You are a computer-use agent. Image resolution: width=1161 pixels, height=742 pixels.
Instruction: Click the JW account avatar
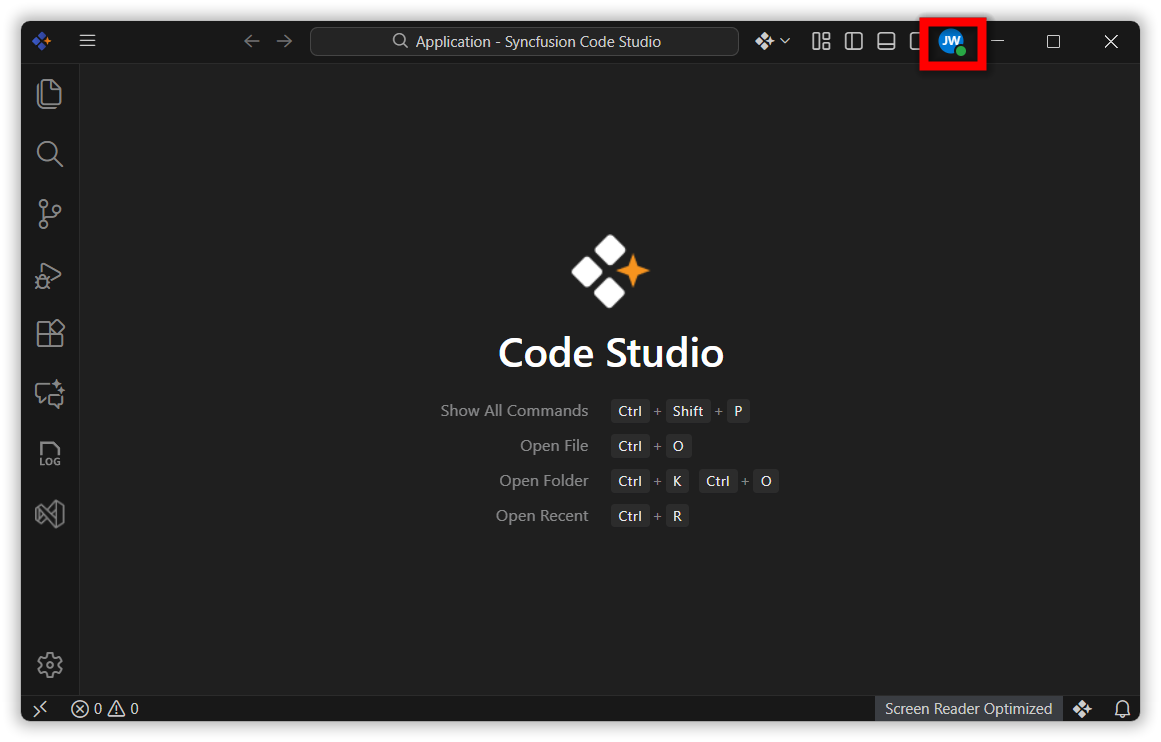(x=951, y=42)
